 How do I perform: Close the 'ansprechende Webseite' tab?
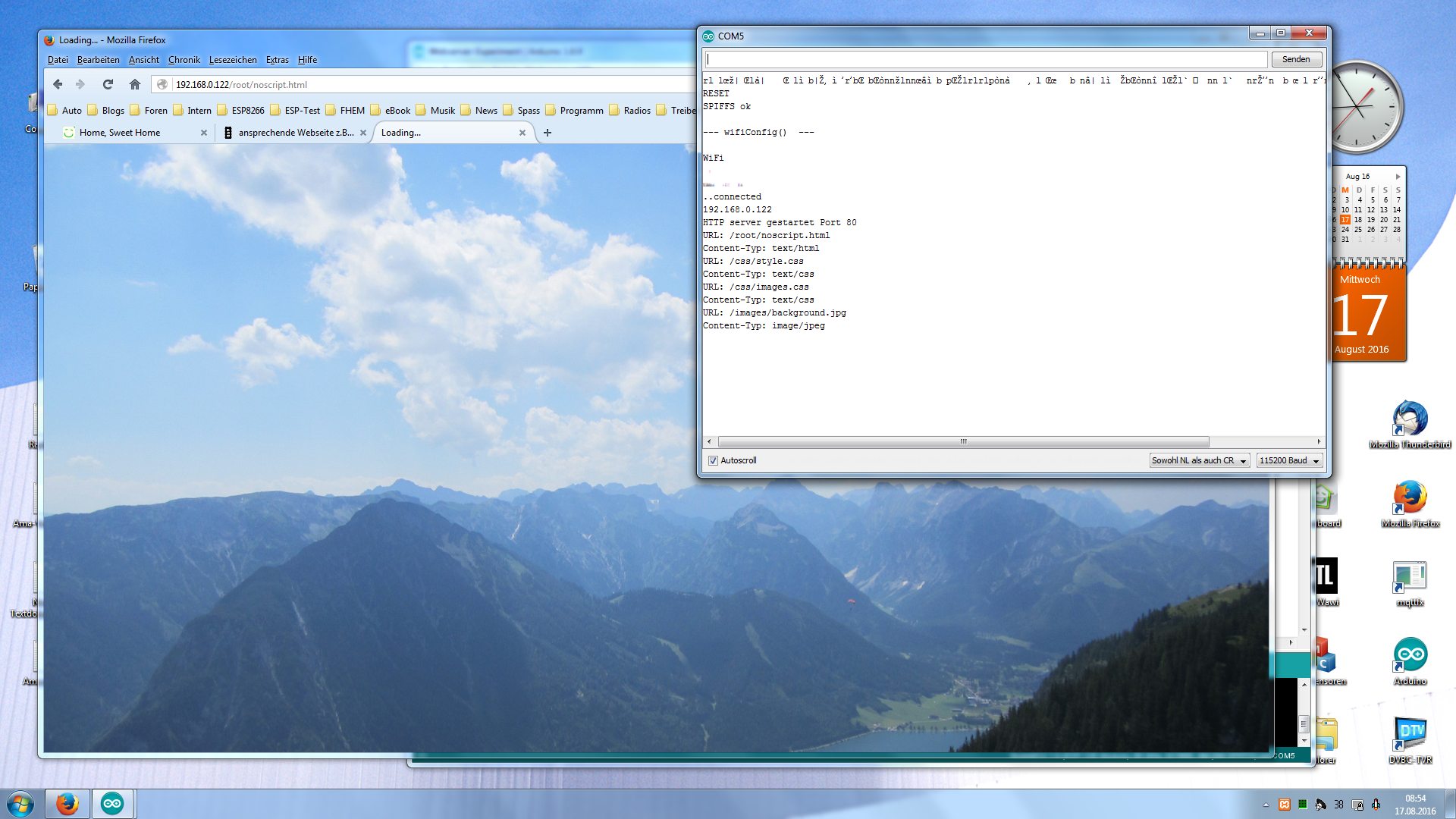pos(363,133)
